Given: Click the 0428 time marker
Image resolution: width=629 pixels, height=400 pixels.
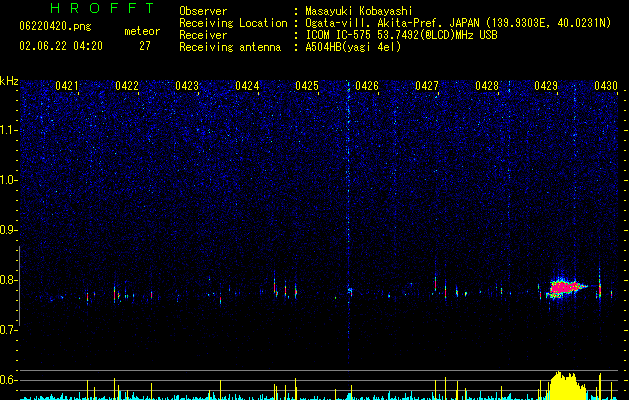Looking at the screenshot, I should pos(487,86).
